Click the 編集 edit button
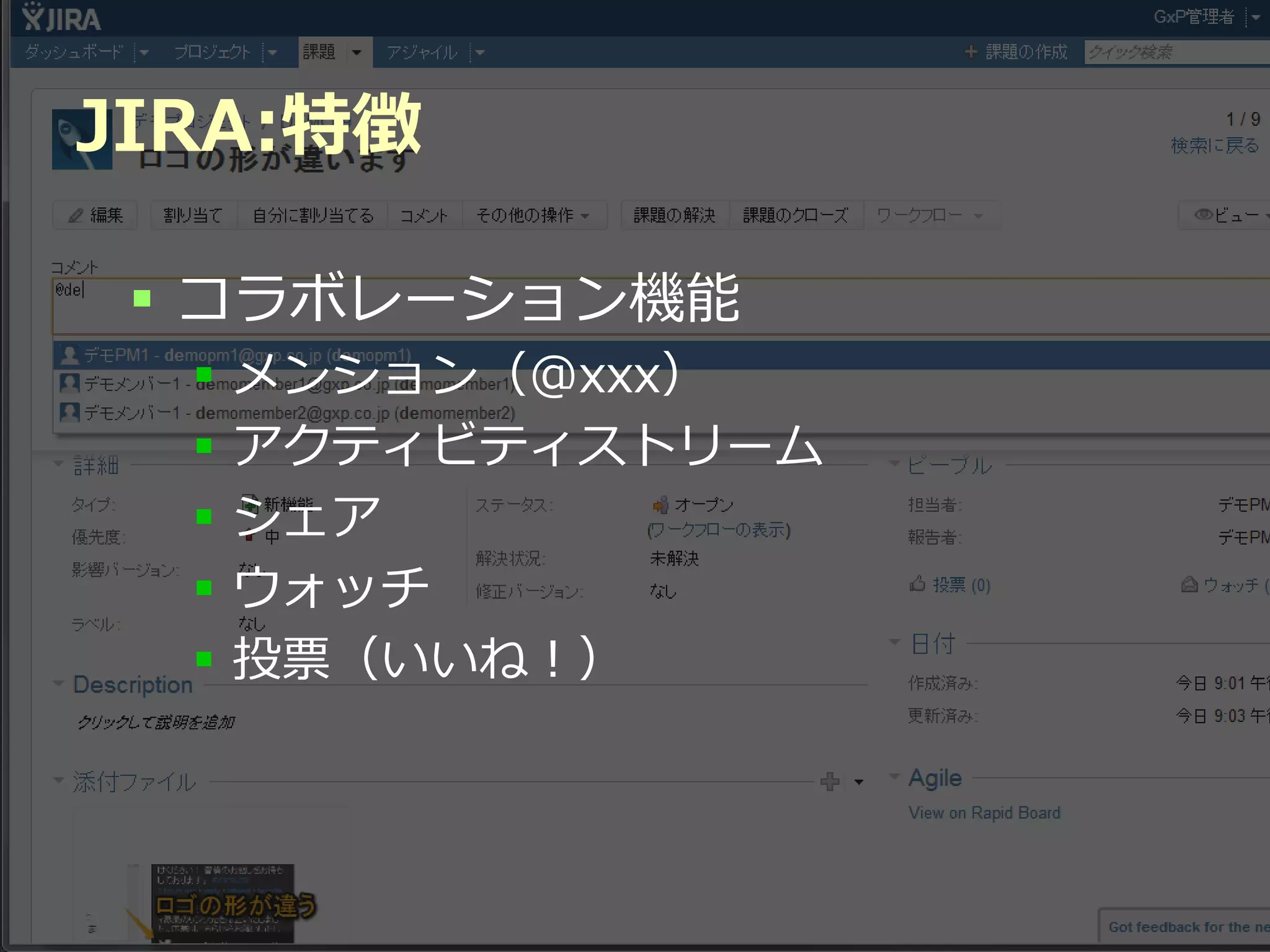Viewport: 1270px width, 952px height. 95,215
